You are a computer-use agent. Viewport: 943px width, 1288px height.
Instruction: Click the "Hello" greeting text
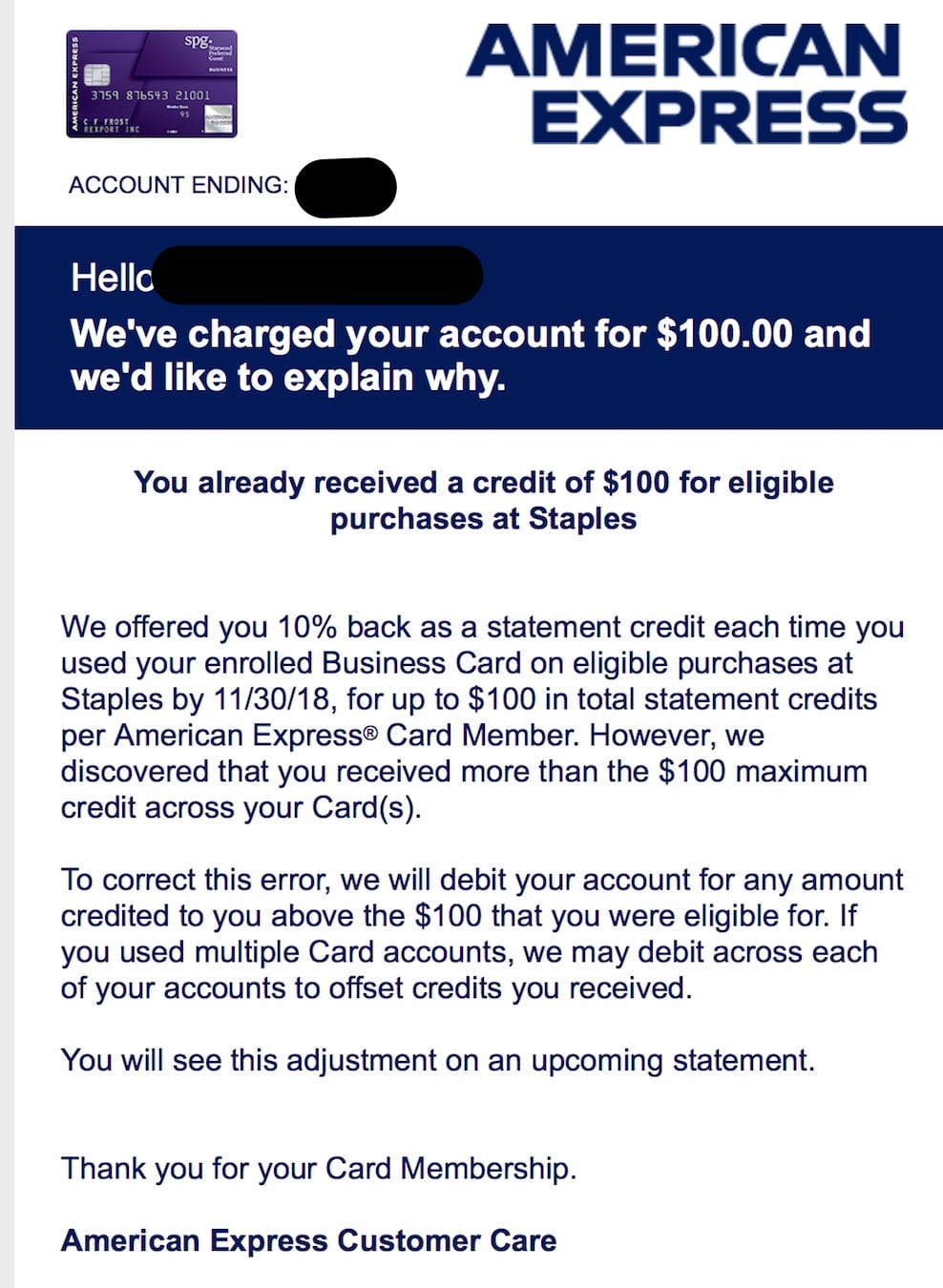[111, 278]
